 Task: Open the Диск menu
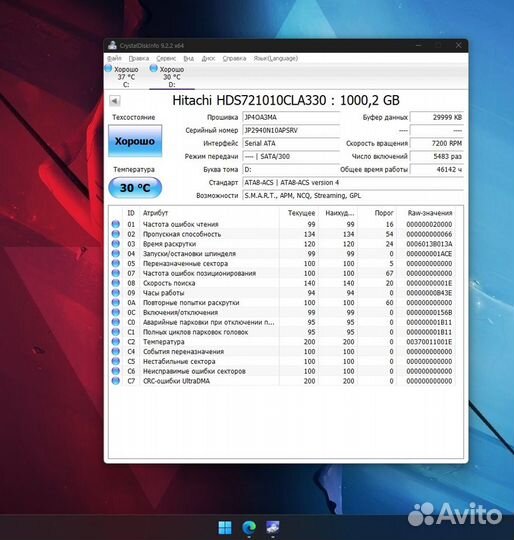(x=208, y=58)
